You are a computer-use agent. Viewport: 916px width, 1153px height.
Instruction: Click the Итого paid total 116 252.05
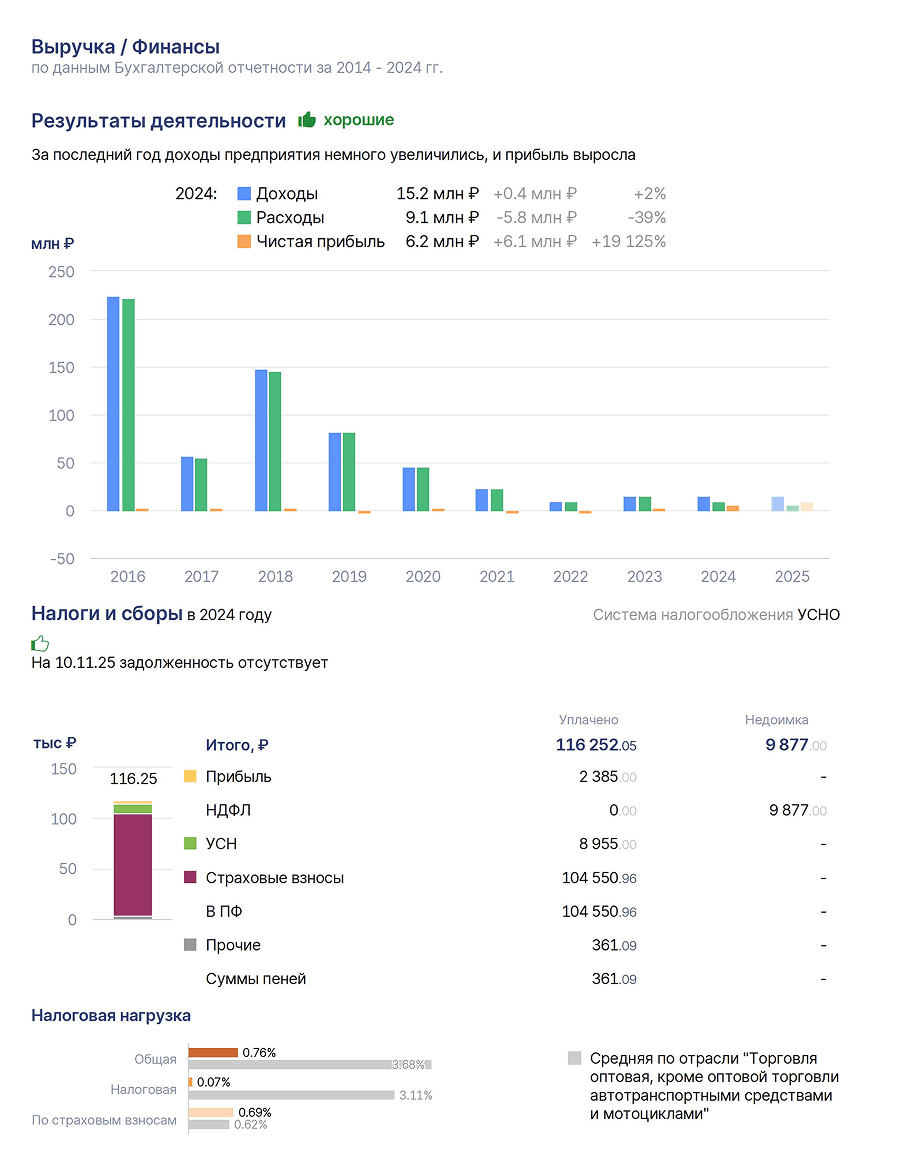(x=596, y=745)
